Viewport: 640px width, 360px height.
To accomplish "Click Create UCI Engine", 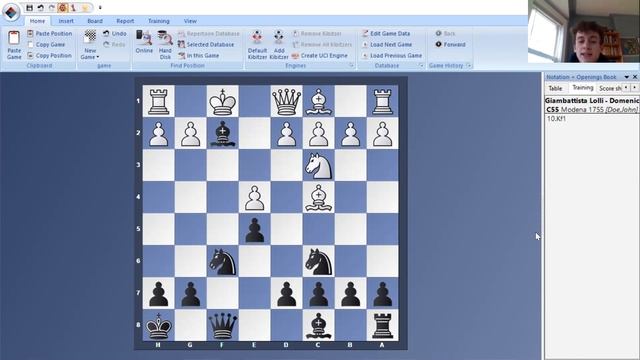I will [x=320, y=56].
